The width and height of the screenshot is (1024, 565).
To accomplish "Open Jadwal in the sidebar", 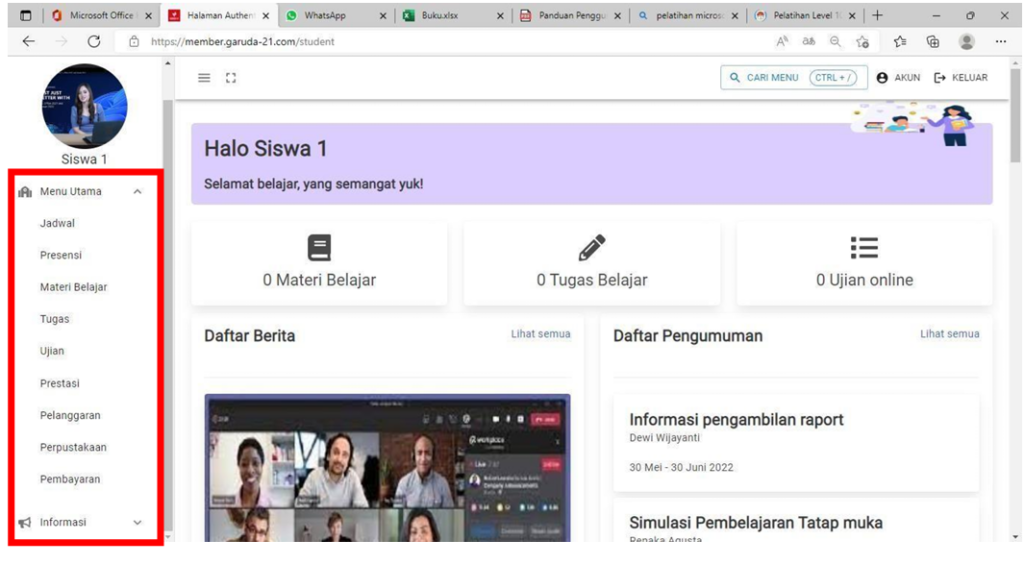I will click(57, 223).
